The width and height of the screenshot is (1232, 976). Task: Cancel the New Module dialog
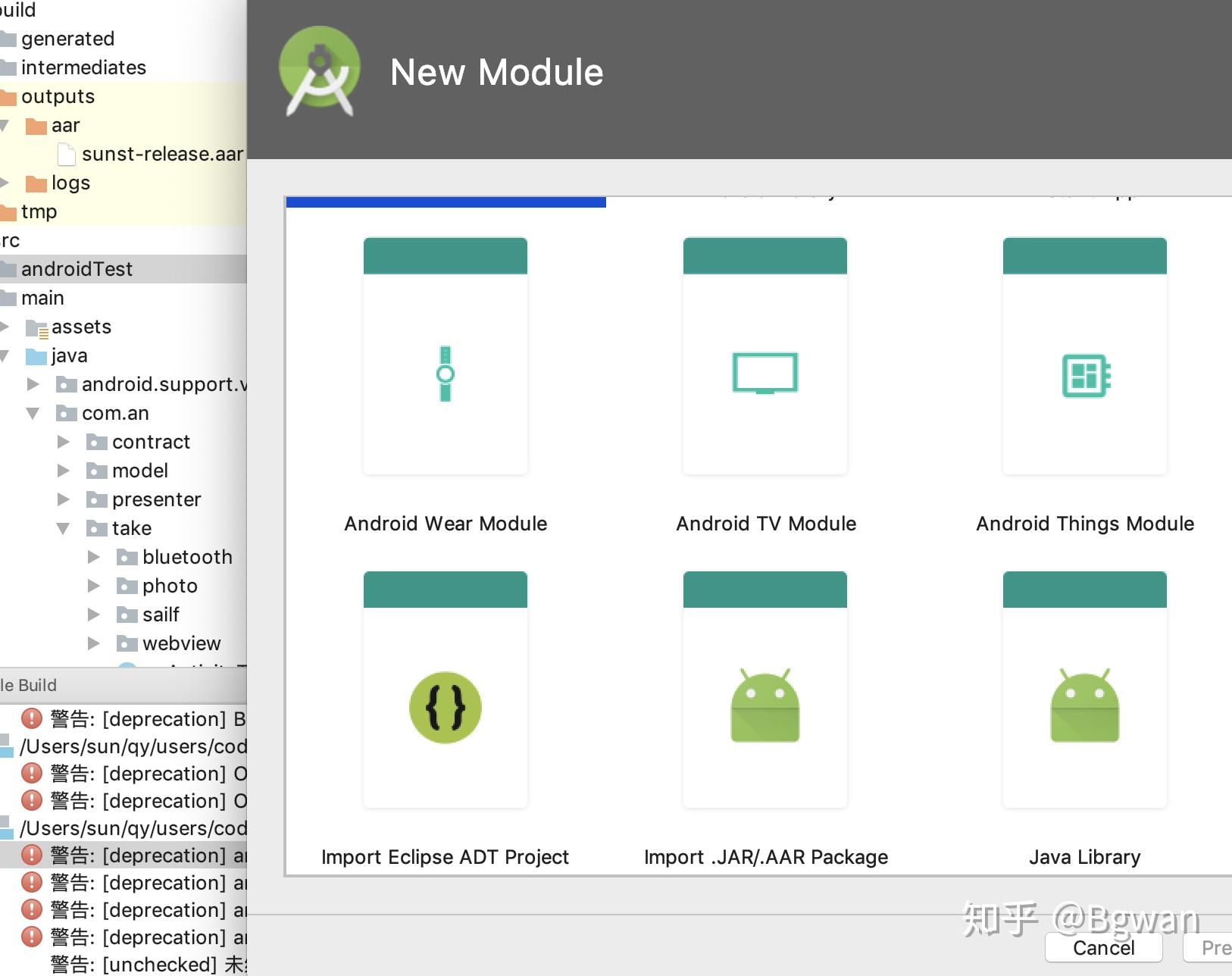coord(1103,947)
